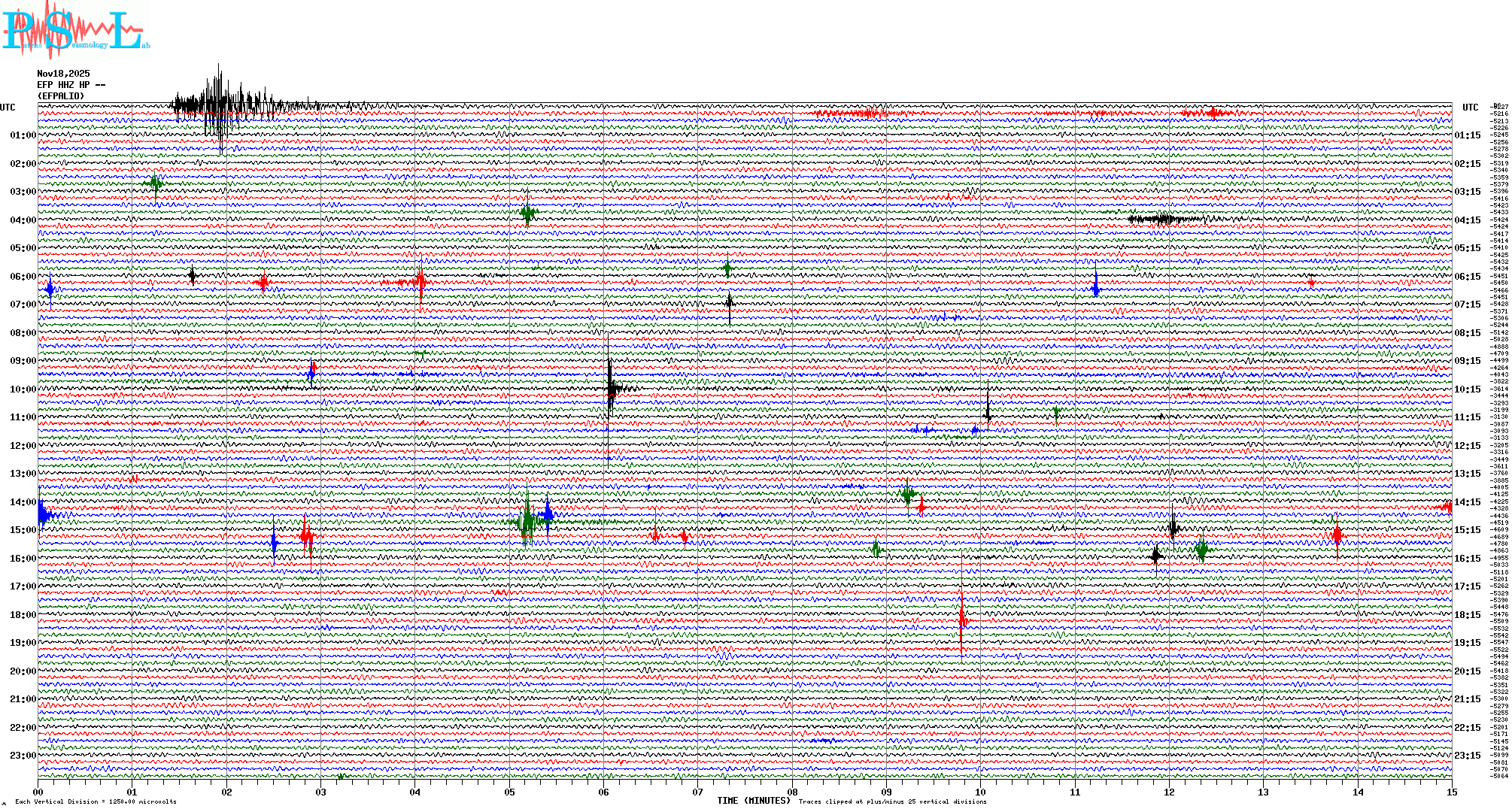Click the tall red spike near 18:00 row

coord(961,617)
